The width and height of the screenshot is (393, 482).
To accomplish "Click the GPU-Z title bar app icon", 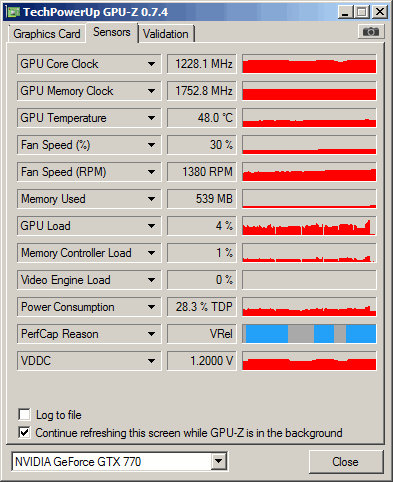I will pyautogui.click(x=13, y=12).
